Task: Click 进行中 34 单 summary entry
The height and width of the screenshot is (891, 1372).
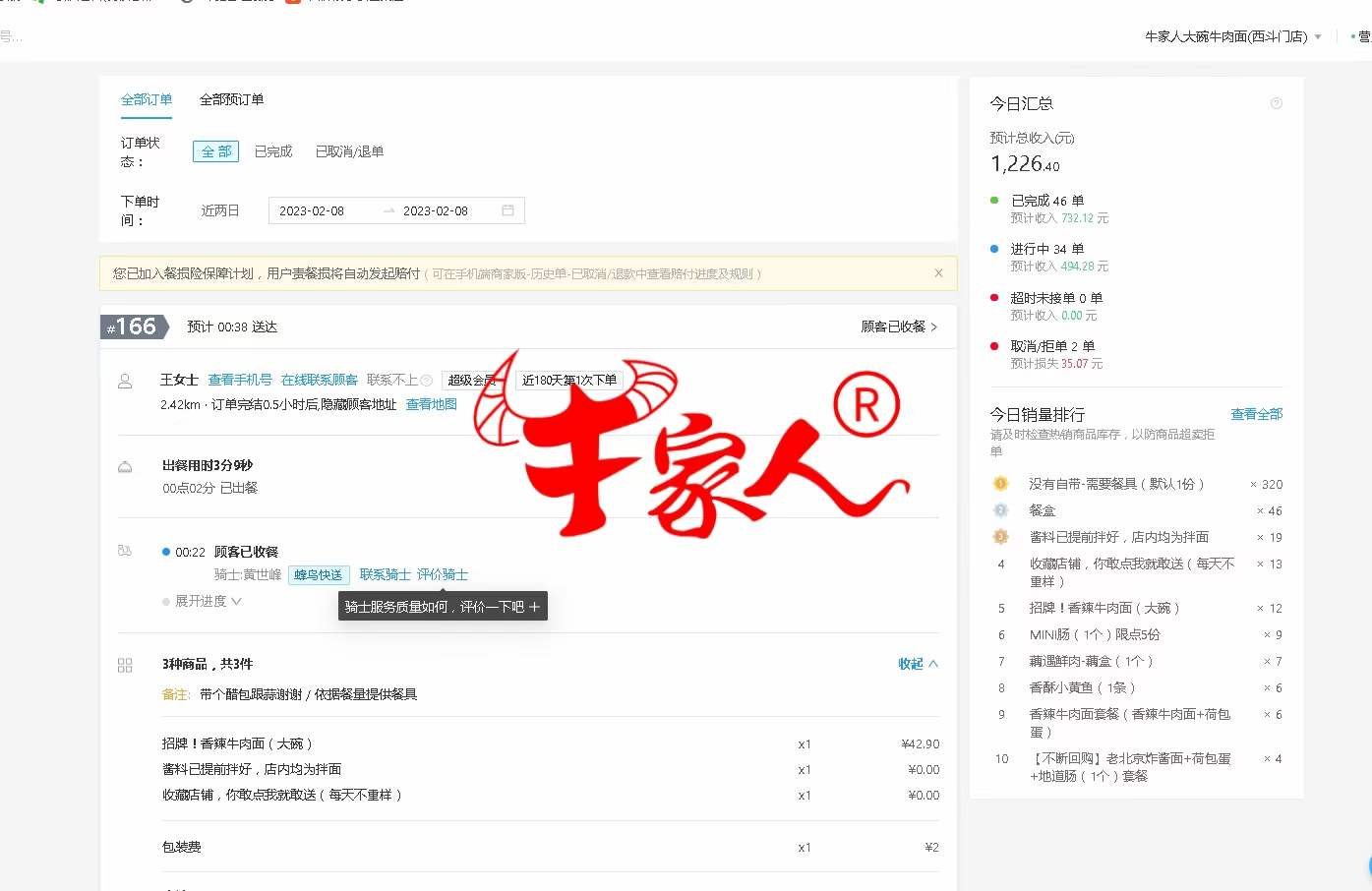Action: coord(1047,249)
